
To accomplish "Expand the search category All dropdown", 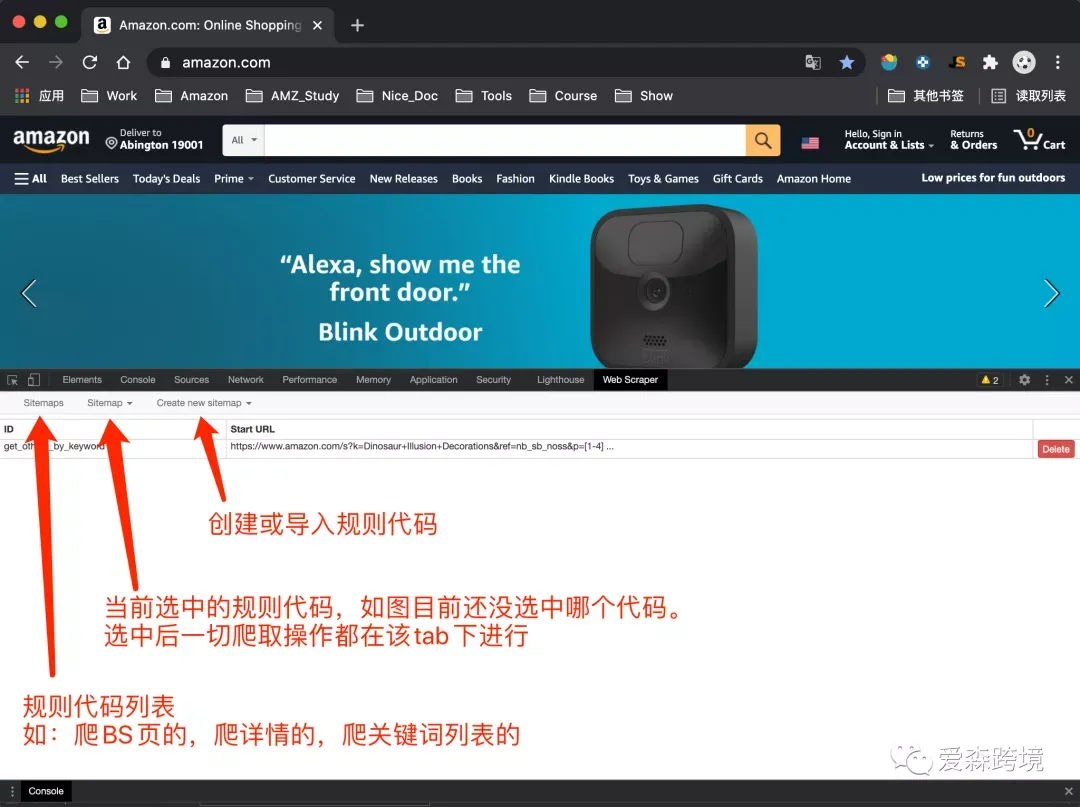I will [x=244, y=140].
